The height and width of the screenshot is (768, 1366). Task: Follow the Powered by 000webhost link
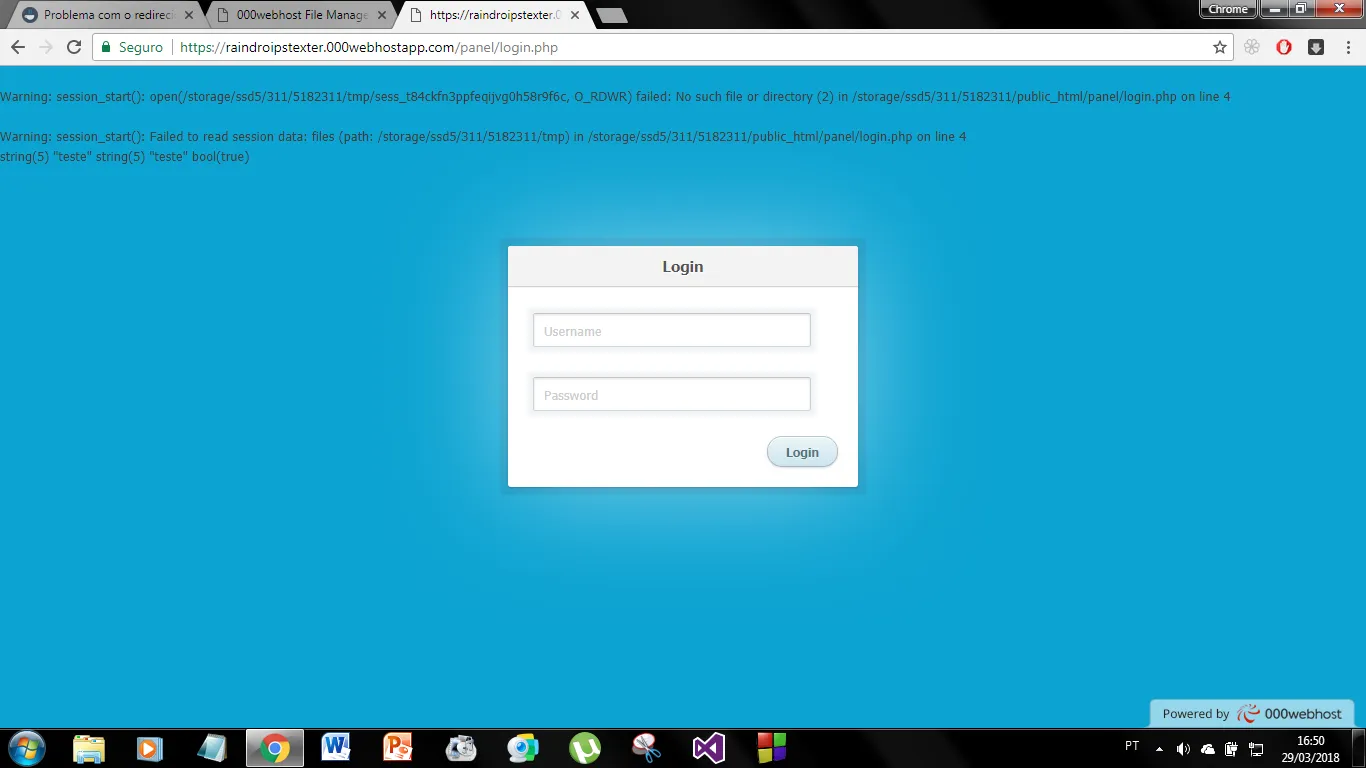[1252, 713]
